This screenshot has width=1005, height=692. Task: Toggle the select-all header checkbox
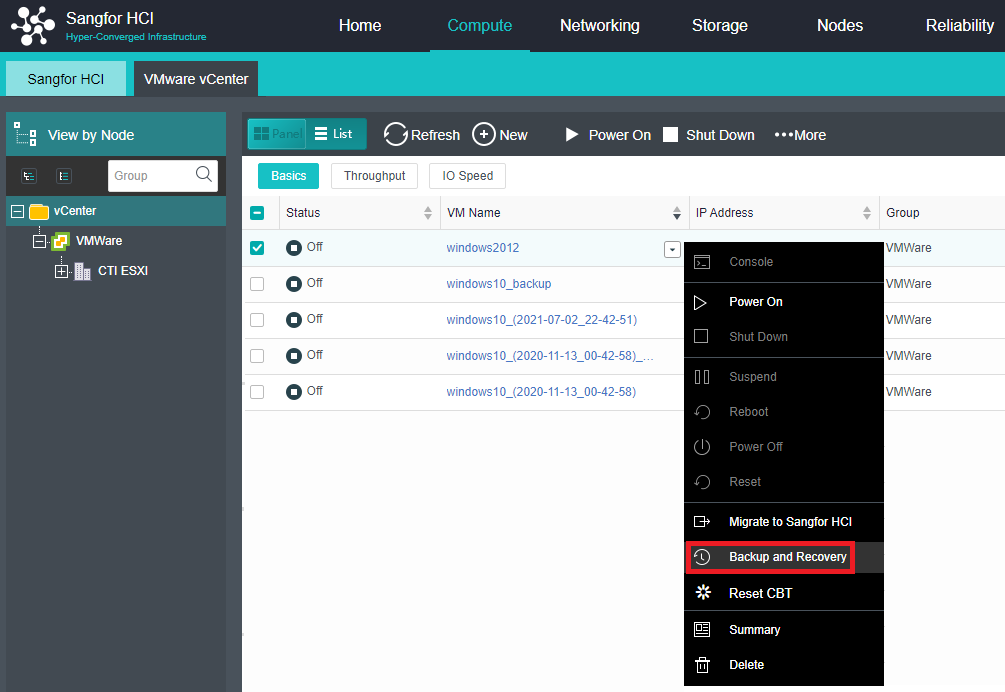257,213
